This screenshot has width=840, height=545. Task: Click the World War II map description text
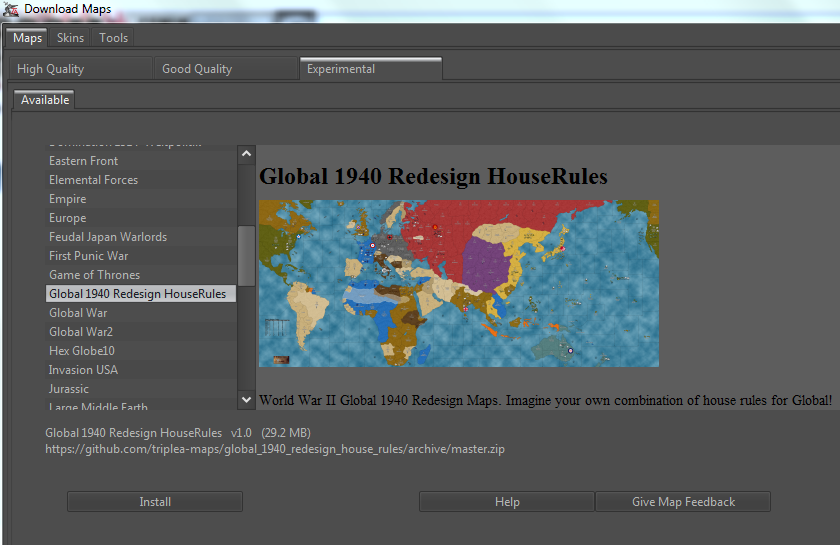click(545, 400)
